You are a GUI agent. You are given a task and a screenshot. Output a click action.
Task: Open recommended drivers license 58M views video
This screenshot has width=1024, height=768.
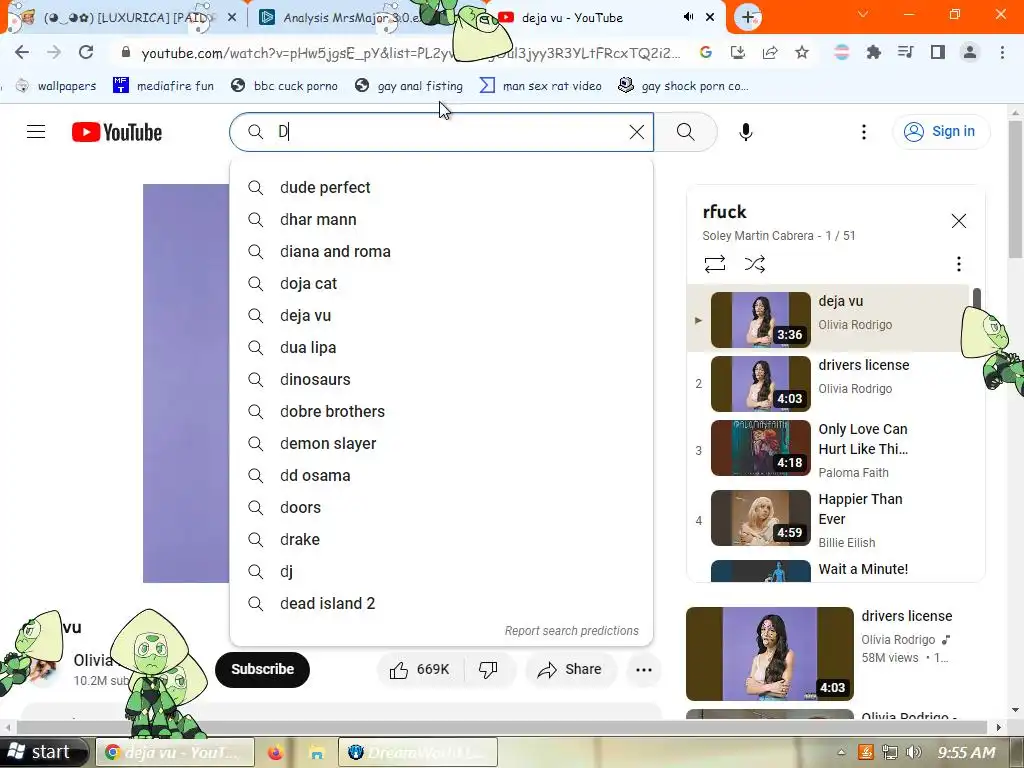tap(835, 654)
